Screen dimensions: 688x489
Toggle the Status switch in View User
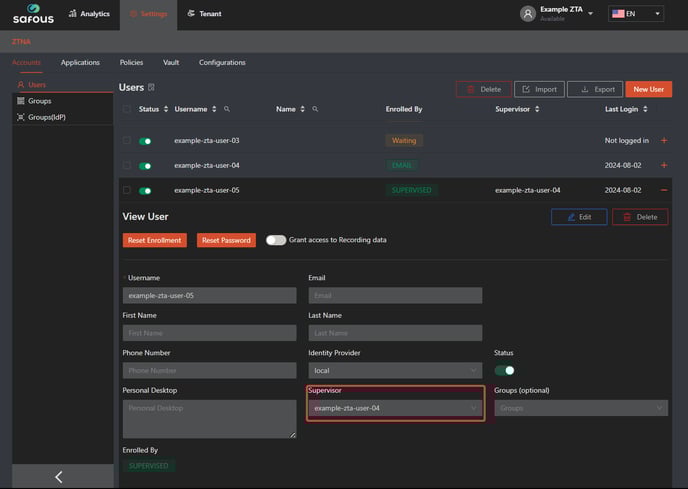click(505, 370)
